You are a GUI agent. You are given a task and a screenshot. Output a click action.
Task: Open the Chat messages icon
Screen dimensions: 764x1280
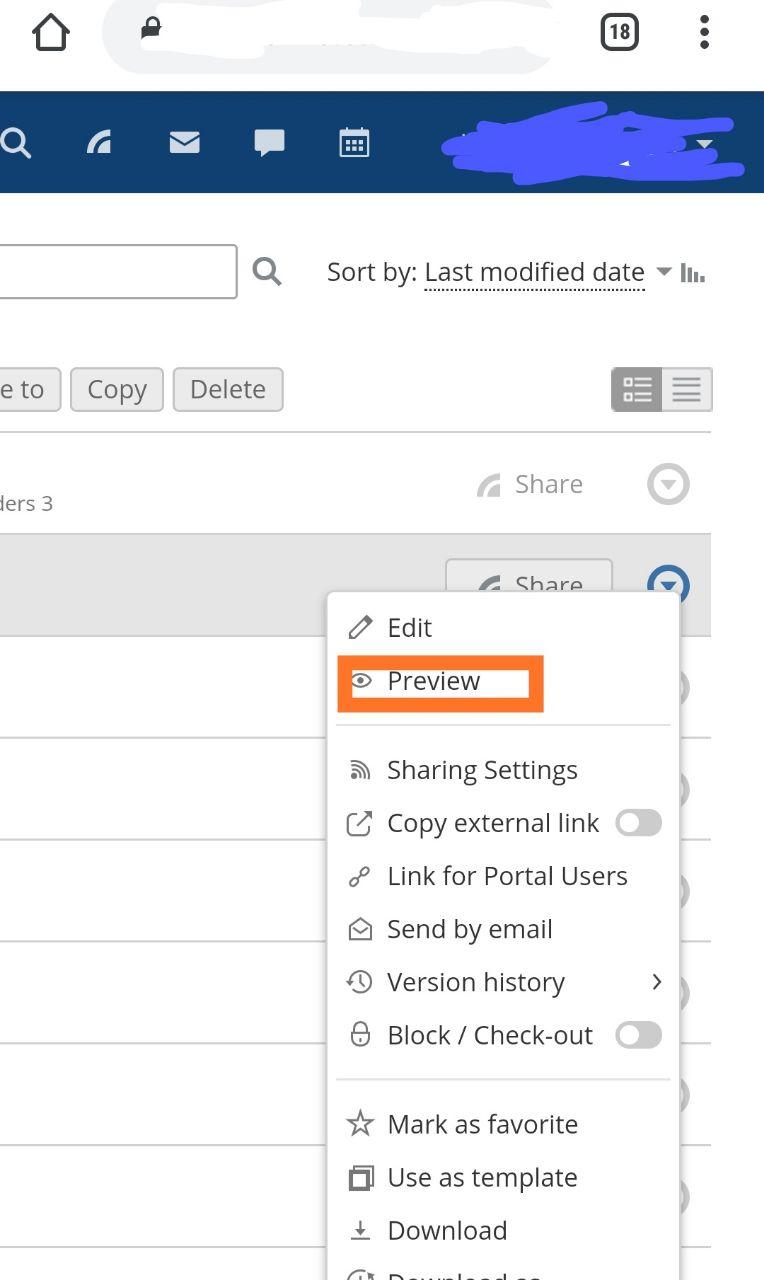(269, 143)
